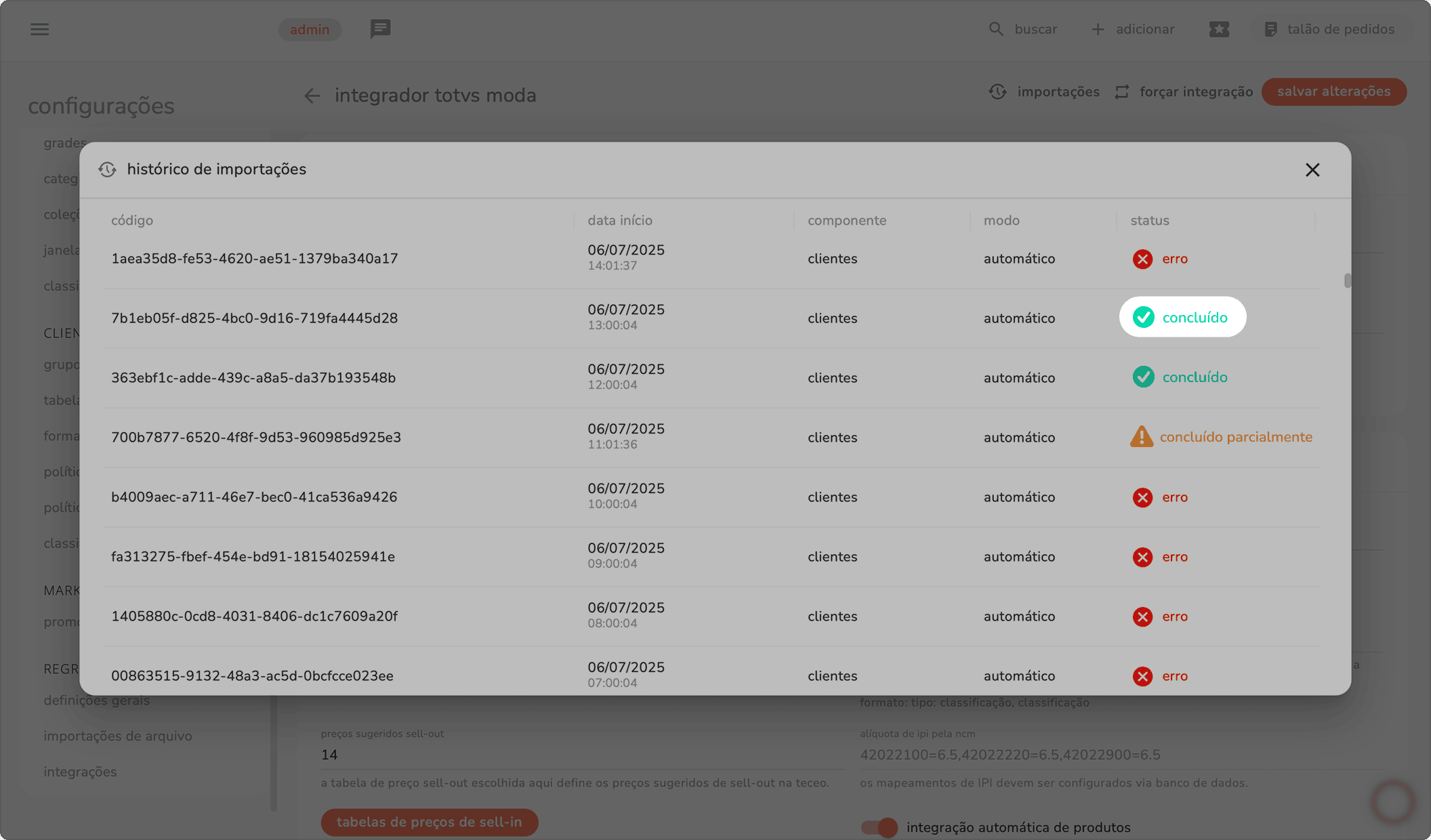Open importações de arquivo in sidebar
This screenshot has height=840, width=1431.
118,736
